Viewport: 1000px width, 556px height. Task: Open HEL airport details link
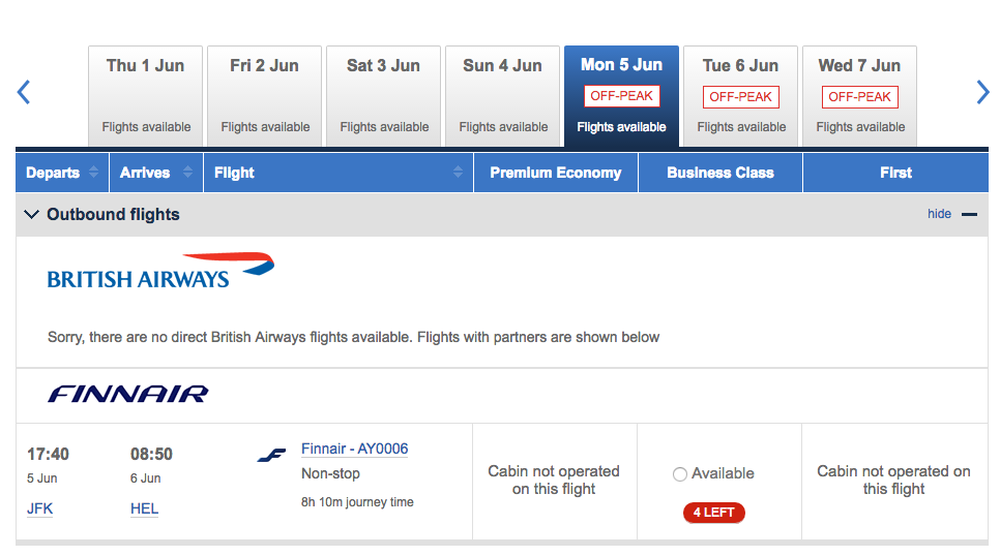[144, 509]
